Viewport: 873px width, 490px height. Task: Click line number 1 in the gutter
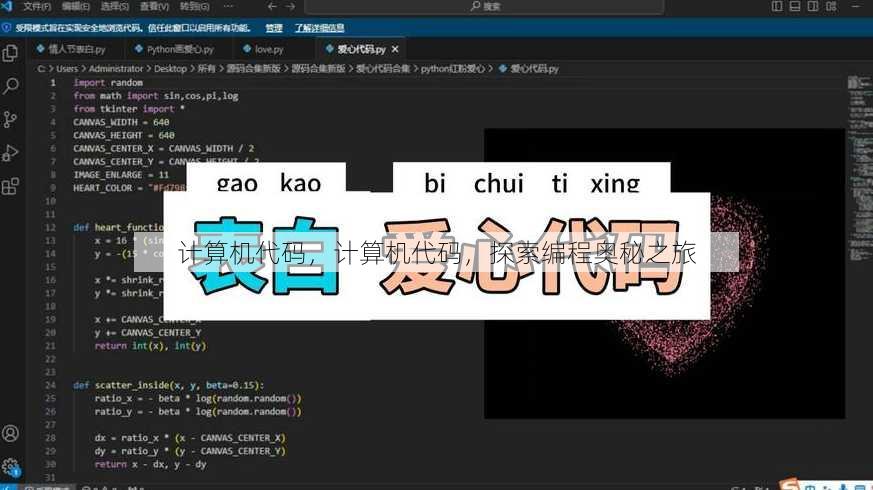pos(53,82)
